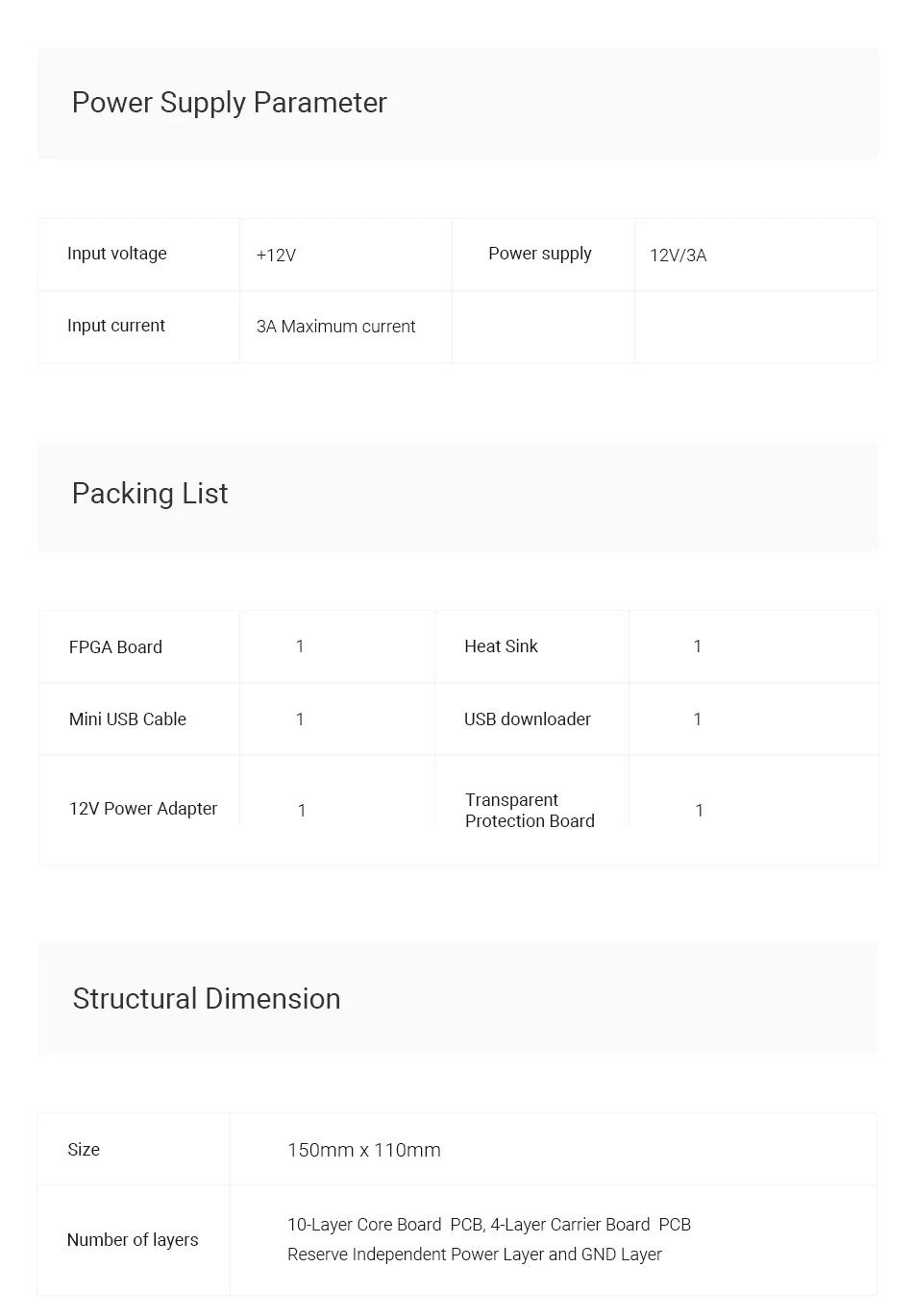This screenshot has width=913, height=1316.
Task: Select the Size row label
Action: 84,1150
